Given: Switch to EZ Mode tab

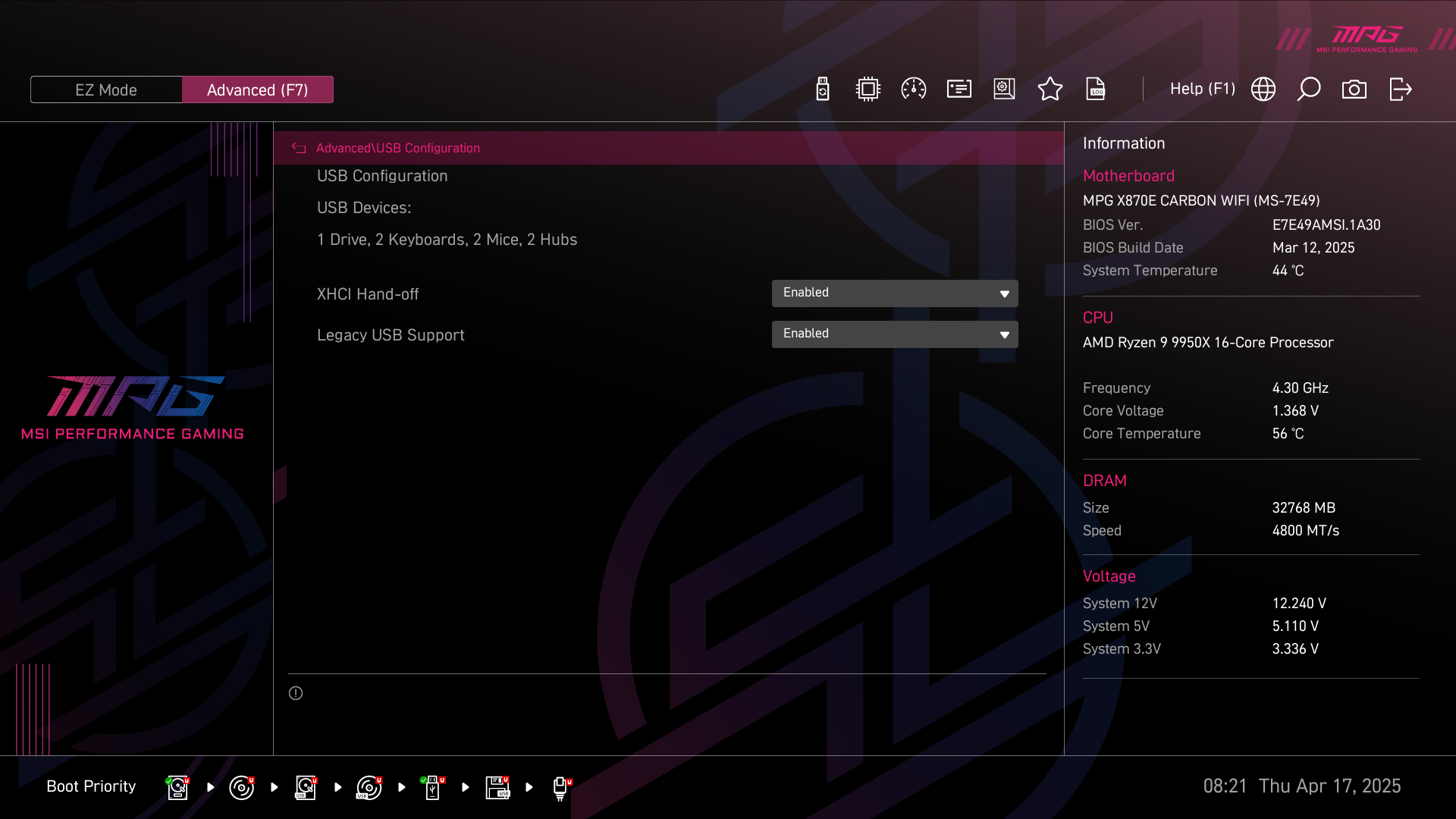Looking at the screenshot, I should (x=106, y=89).
